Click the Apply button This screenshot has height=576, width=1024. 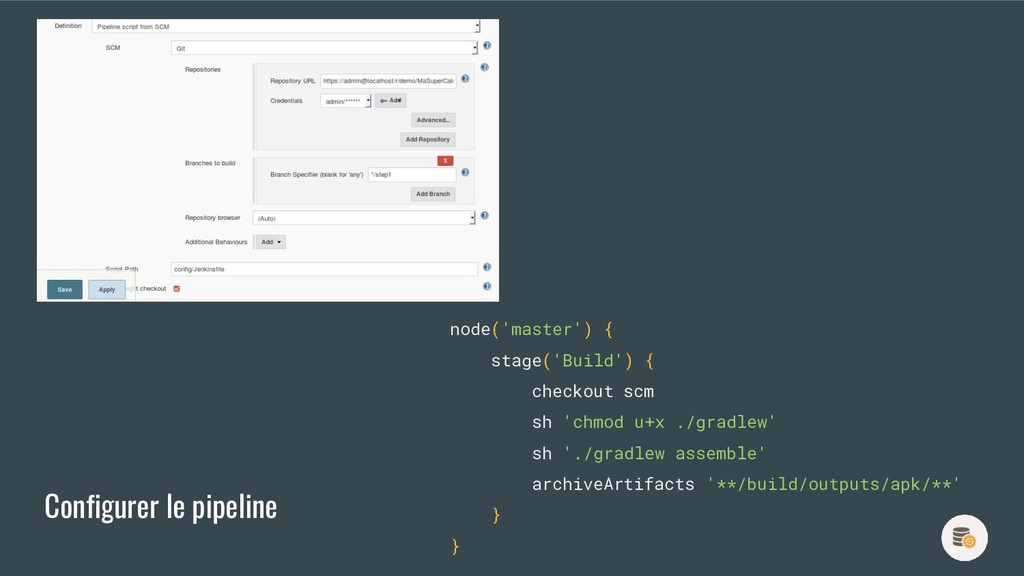(107, 289)
